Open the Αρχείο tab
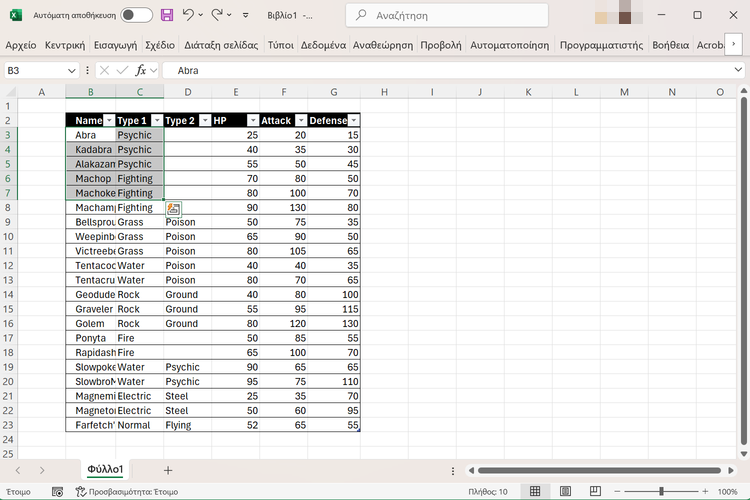The image size is (750, 500). [21, 45]
